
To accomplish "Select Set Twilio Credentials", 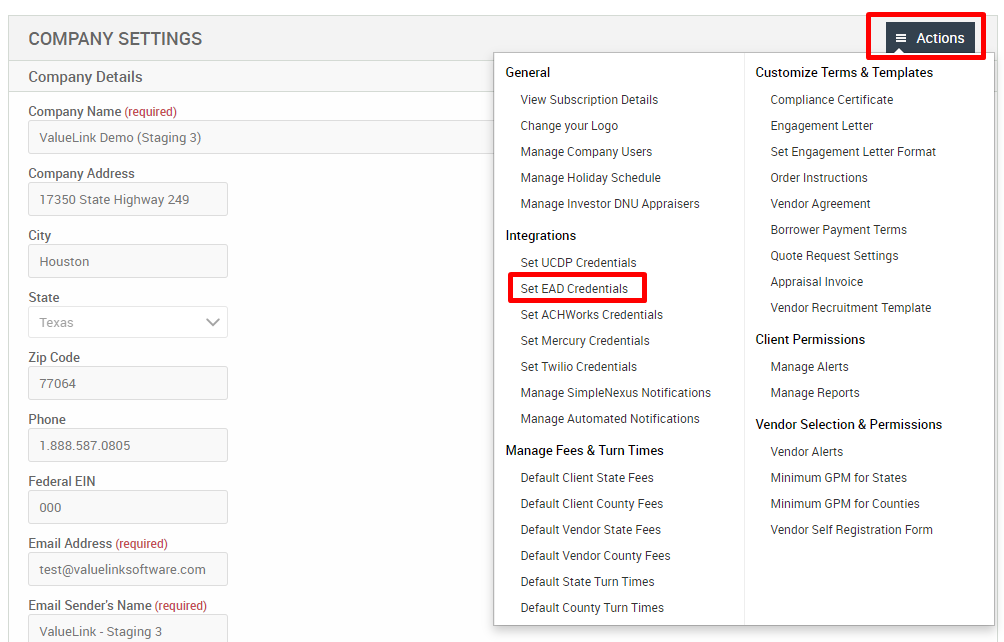I will point(580,366).
